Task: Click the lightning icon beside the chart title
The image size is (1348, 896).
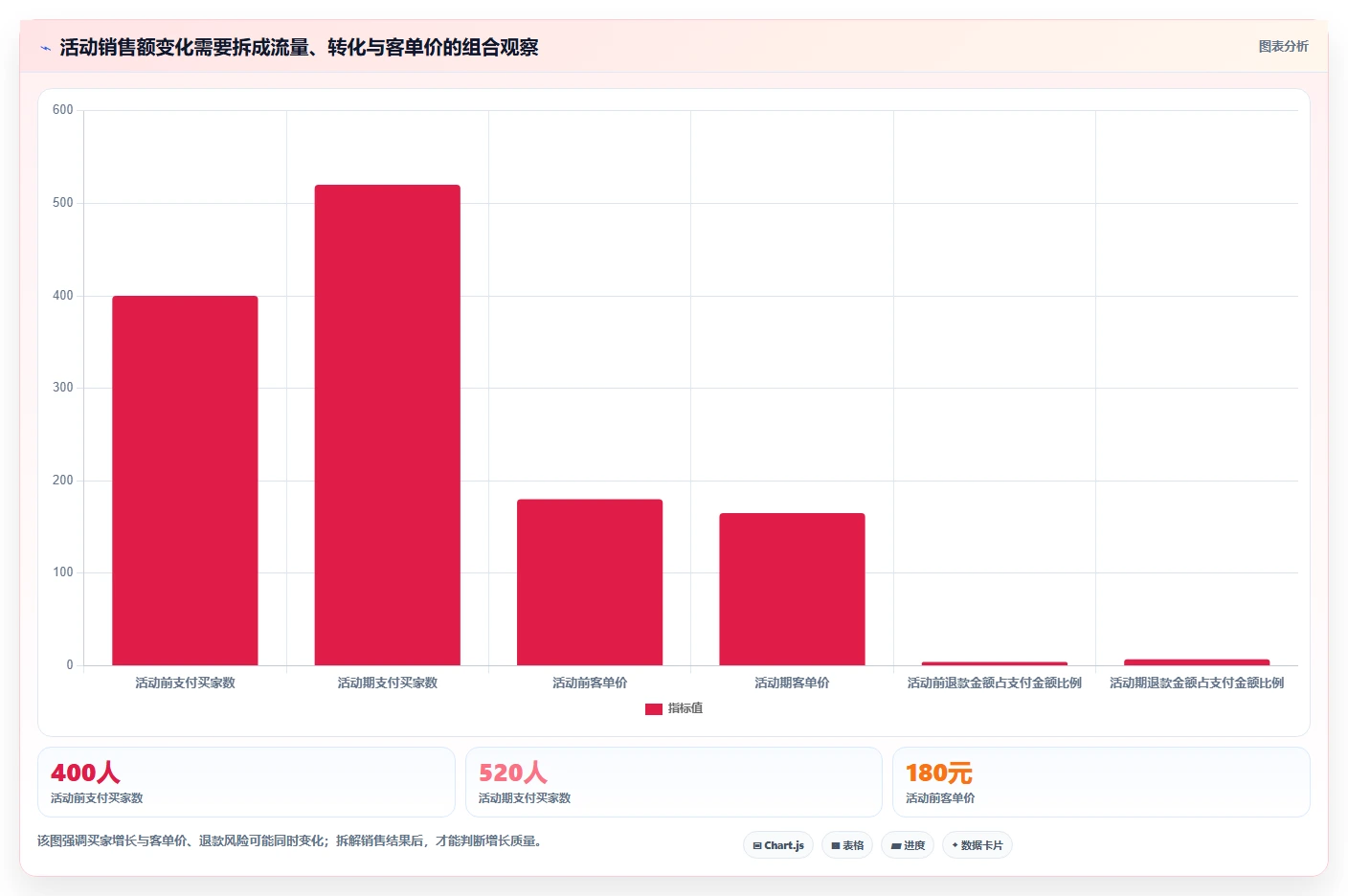Action: pos(45,48)
